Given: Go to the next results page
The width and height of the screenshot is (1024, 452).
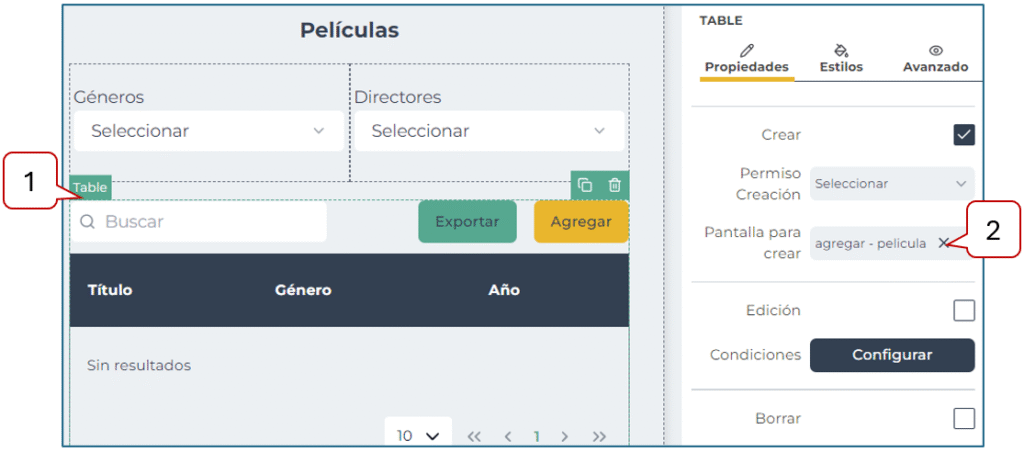Looking at the screenshot, I should (565, 436).
